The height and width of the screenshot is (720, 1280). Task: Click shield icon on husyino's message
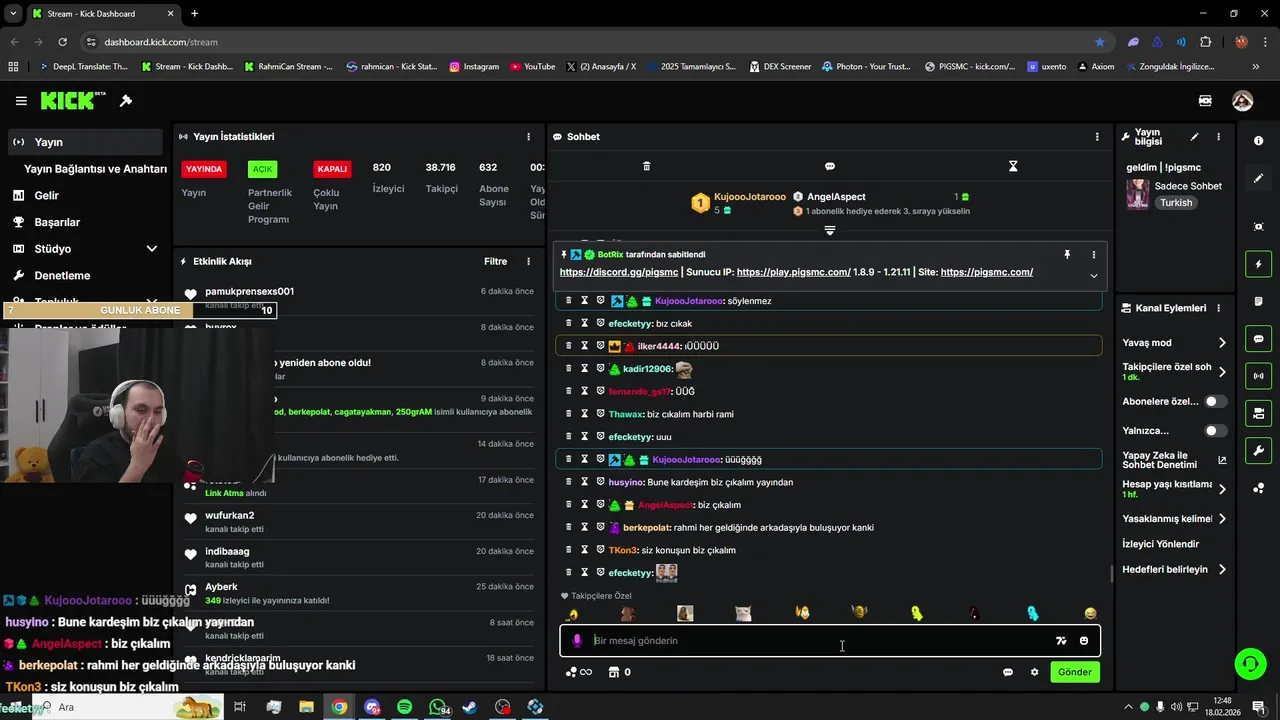[600, 482]
